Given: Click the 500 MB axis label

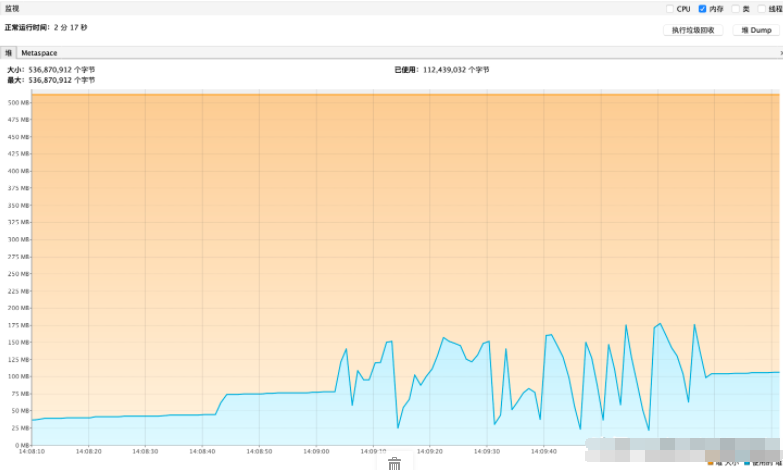Looking at the screenshot, I should pos(18,102).
